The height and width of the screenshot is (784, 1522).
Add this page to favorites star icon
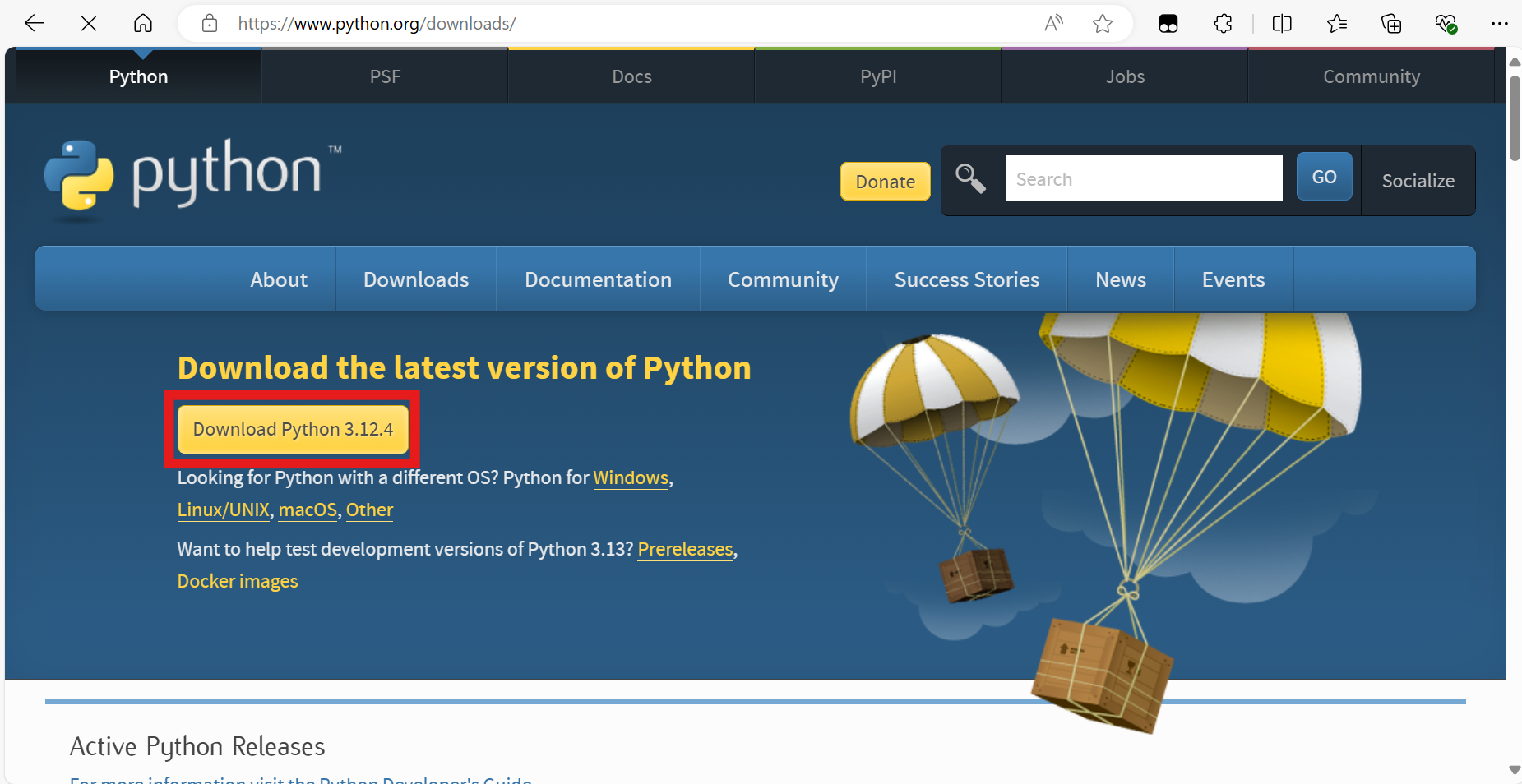pyautogui.click(x=1103, y=24)
